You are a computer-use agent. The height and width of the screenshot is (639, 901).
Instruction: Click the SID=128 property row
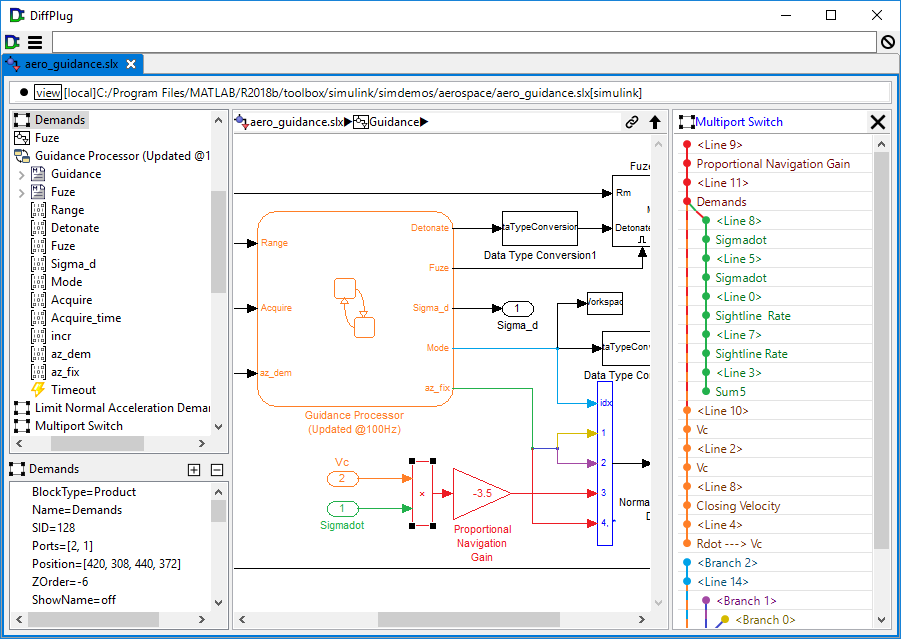click(x=53, y=528)
